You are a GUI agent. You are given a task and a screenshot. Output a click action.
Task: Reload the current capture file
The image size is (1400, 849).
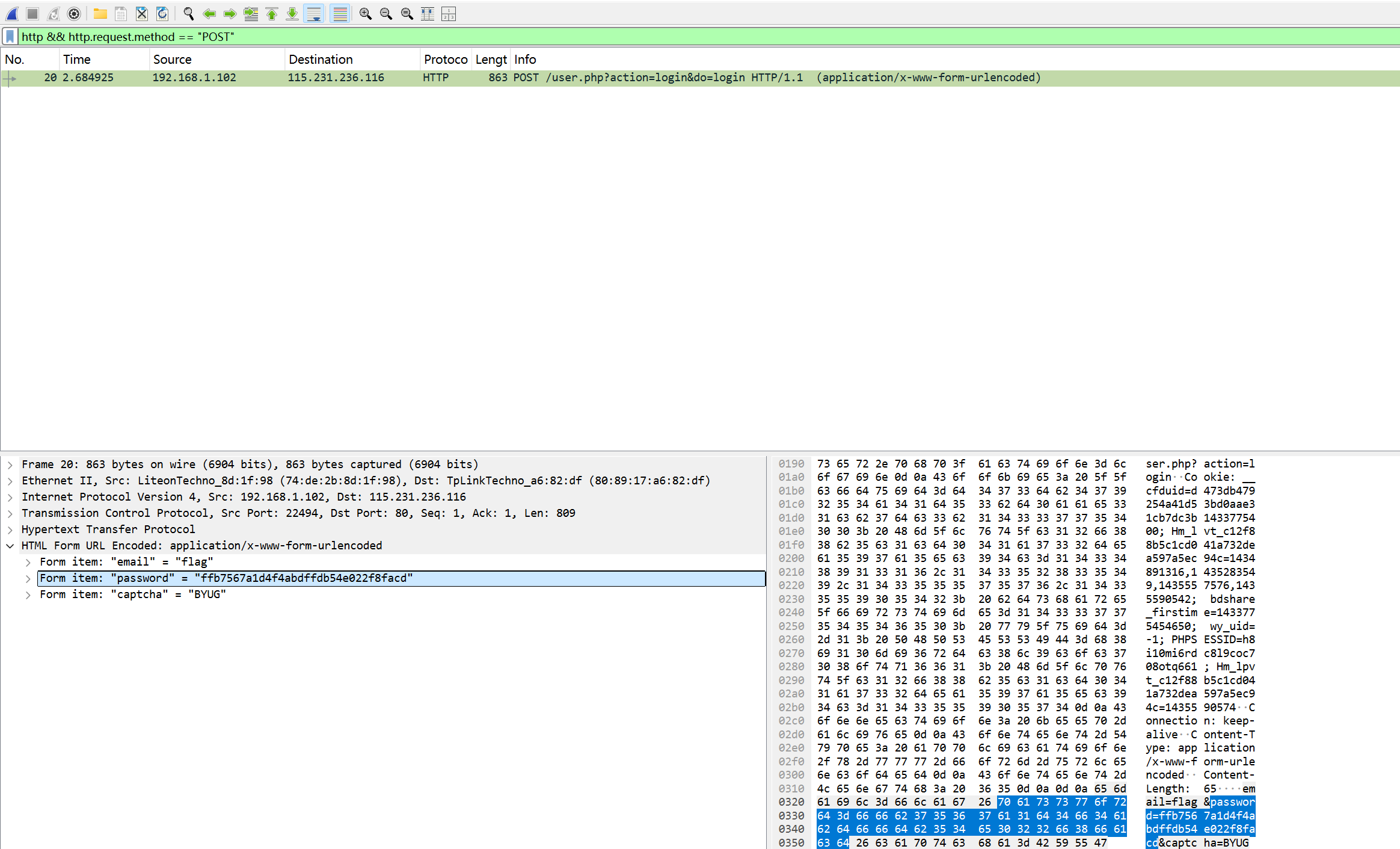pos(162,13)
